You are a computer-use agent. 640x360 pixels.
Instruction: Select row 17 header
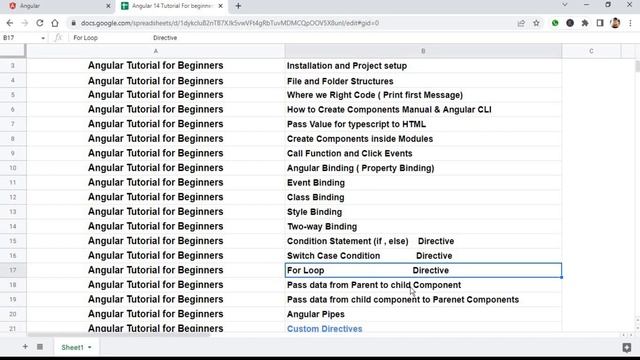(13, 270)
